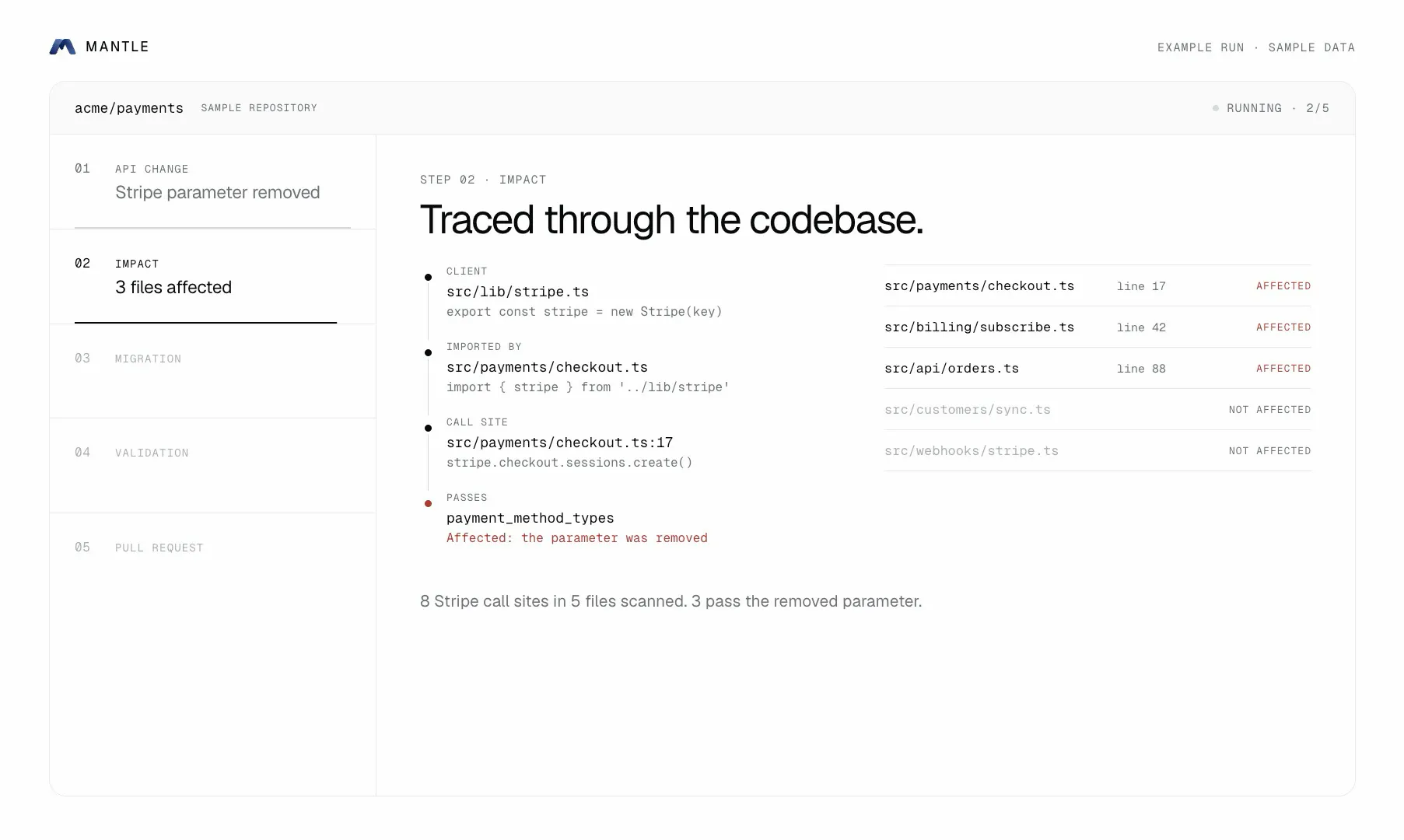
Task: Click the src/api/orders.ts row
Action: coord(1098,369)
